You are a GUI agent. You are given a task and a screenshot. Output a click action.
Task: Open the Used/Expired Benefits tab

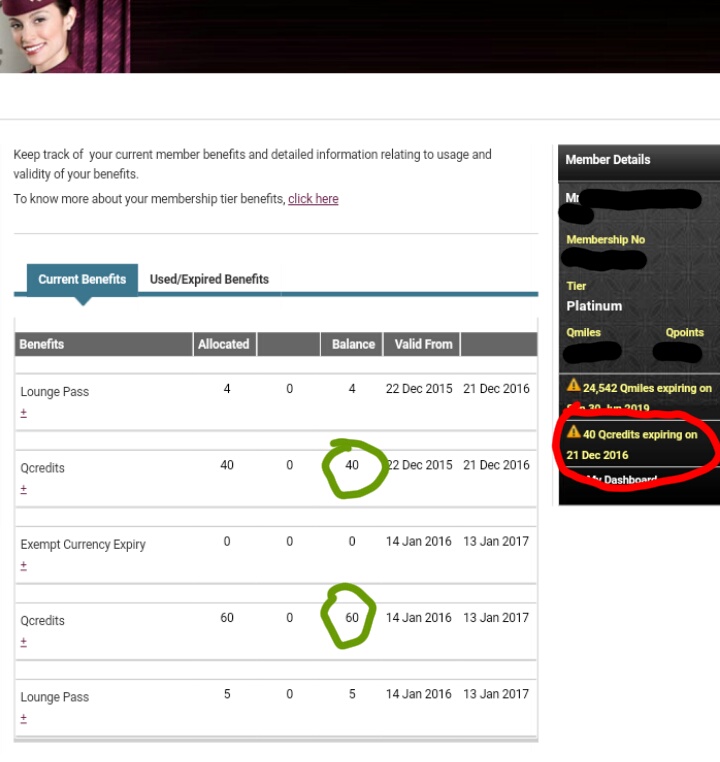(x=209, y=279)
